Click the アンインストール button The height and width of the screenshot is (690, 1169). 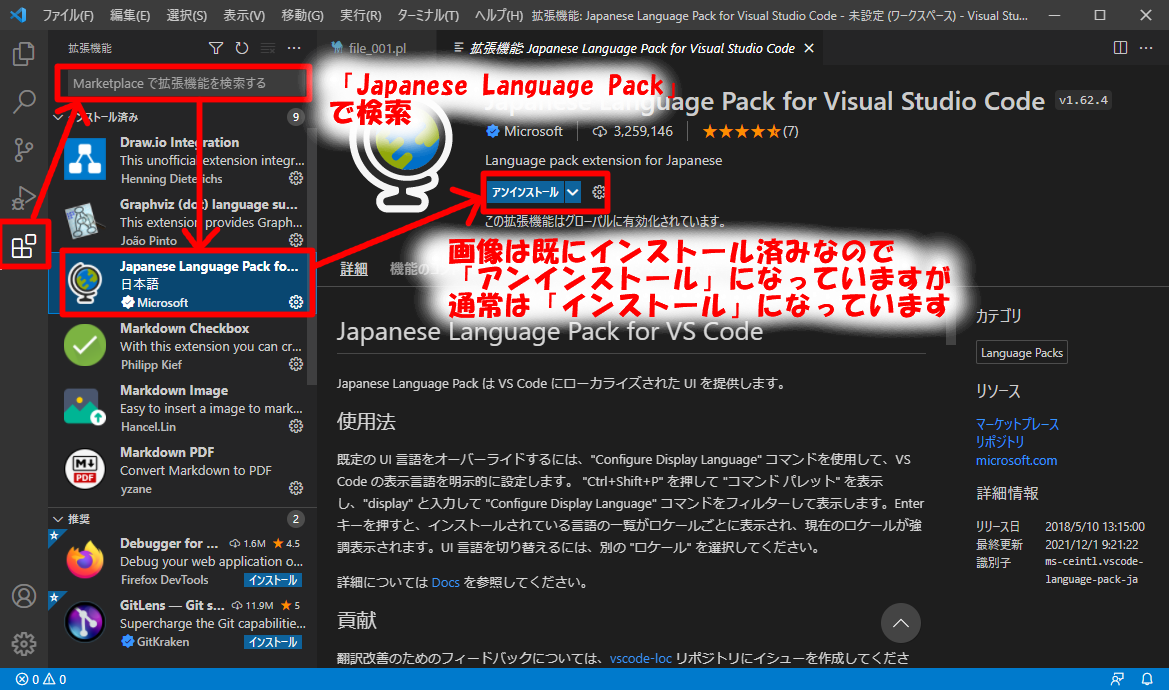(525, 192)
